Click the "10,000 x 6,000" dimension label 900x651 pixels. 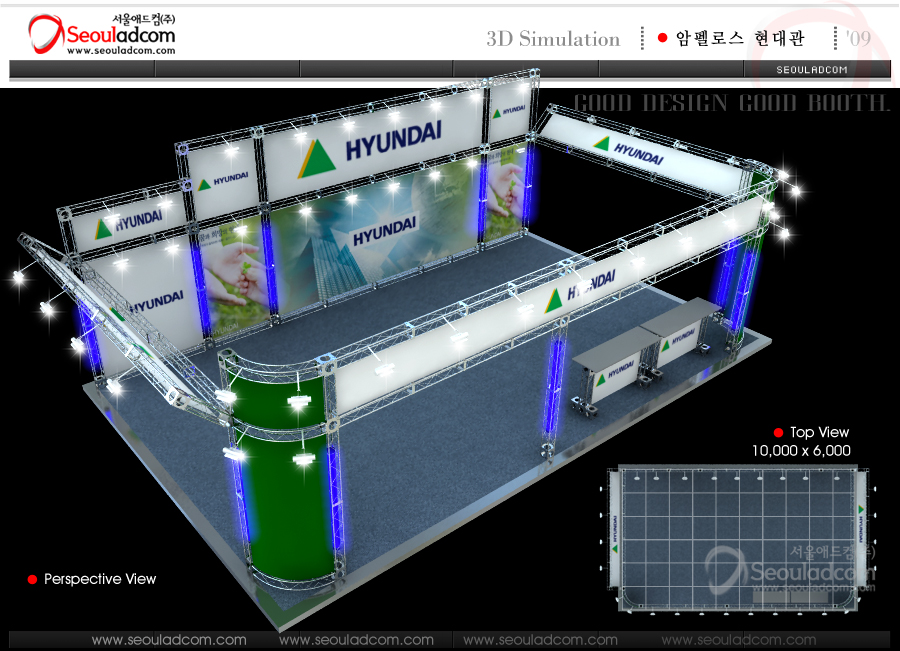point(801,451)
